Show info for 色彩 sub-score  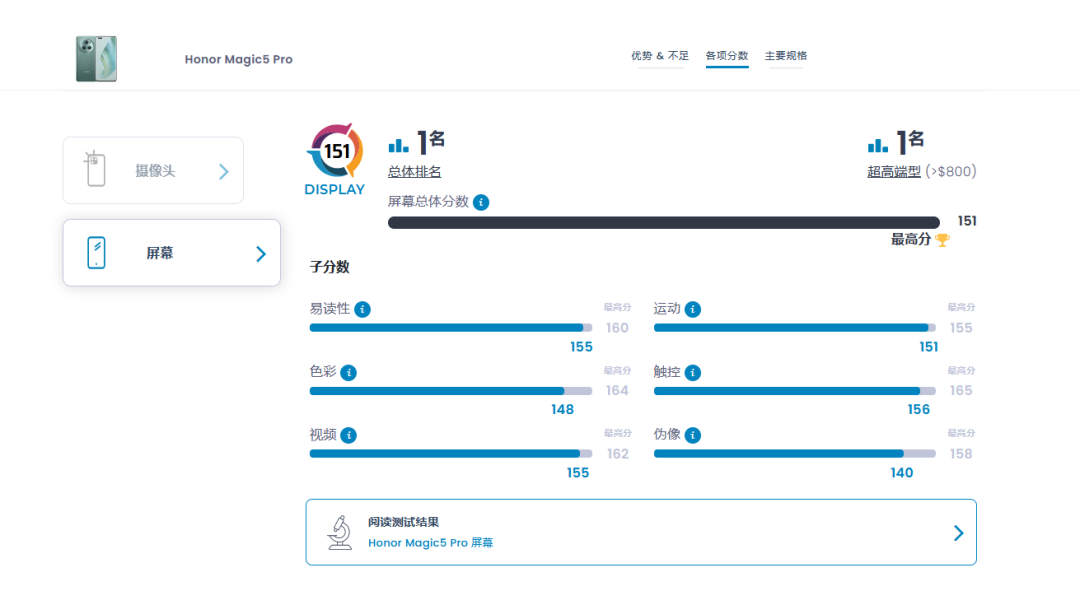pos(349,373)
